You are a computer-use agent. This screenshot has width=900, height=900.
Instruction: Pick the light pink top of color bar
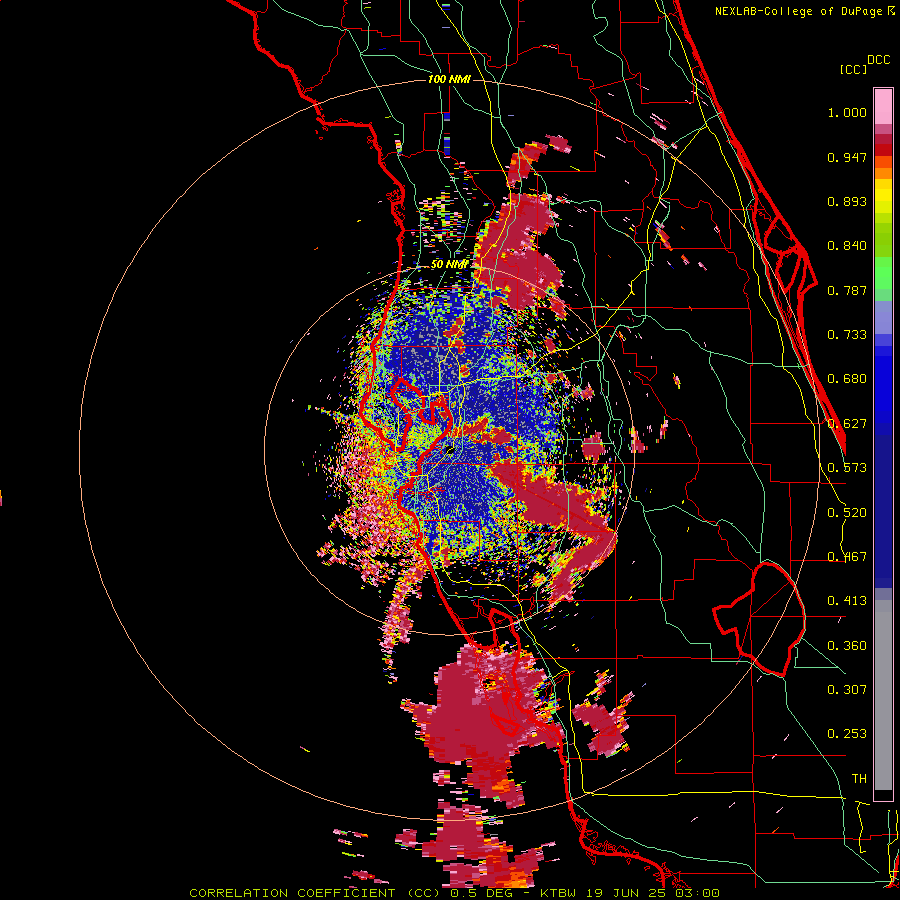(x=883, y=106)
